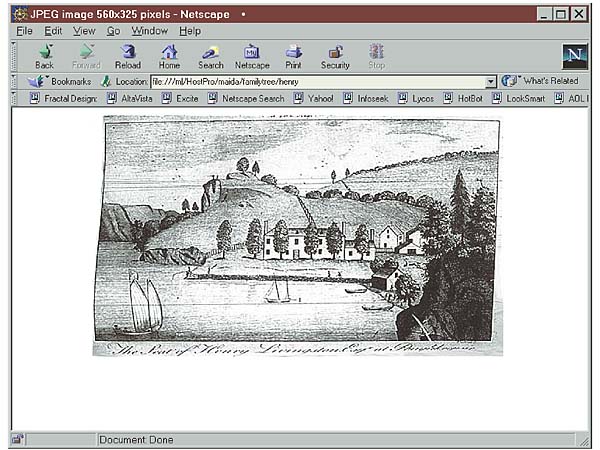Open the LookSmart bookmark

click(x=518, y=98)
